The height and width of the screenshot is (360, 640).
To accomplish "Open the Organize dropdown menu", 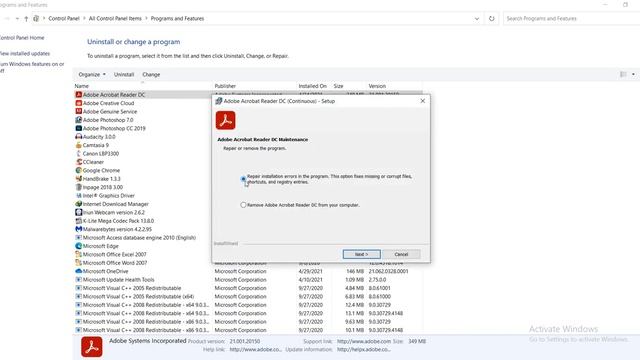I will point(92,75).
